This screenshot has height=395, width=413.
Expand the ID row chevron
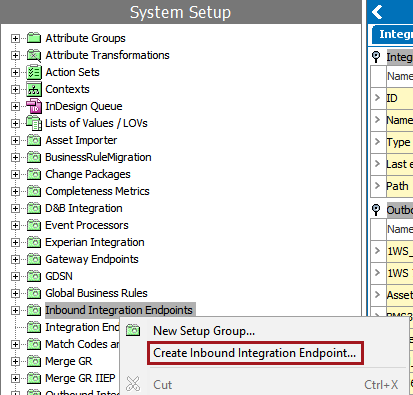[377, 98]
